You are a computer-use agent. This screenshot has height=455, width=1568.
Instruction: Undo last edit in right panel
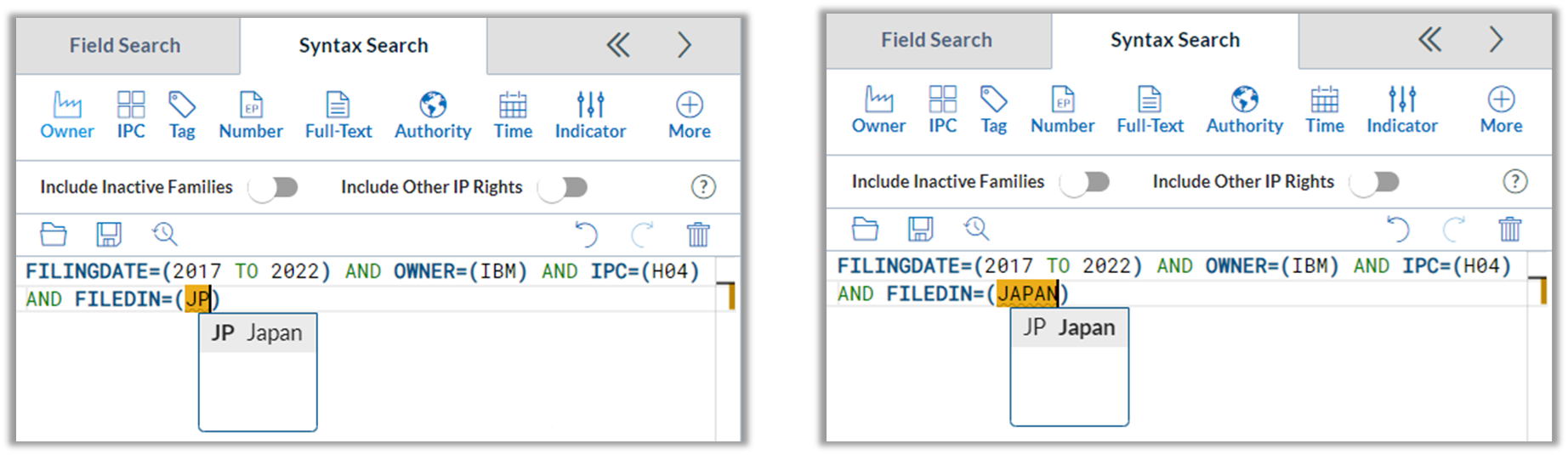pos(1398,229)
